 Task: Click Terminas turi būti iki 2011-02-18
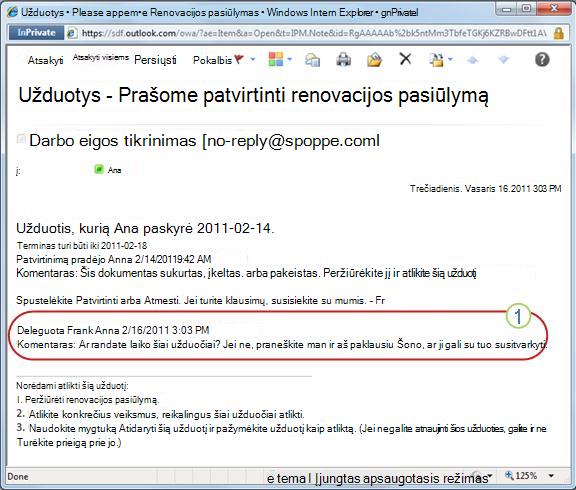(x=82, y=245)
